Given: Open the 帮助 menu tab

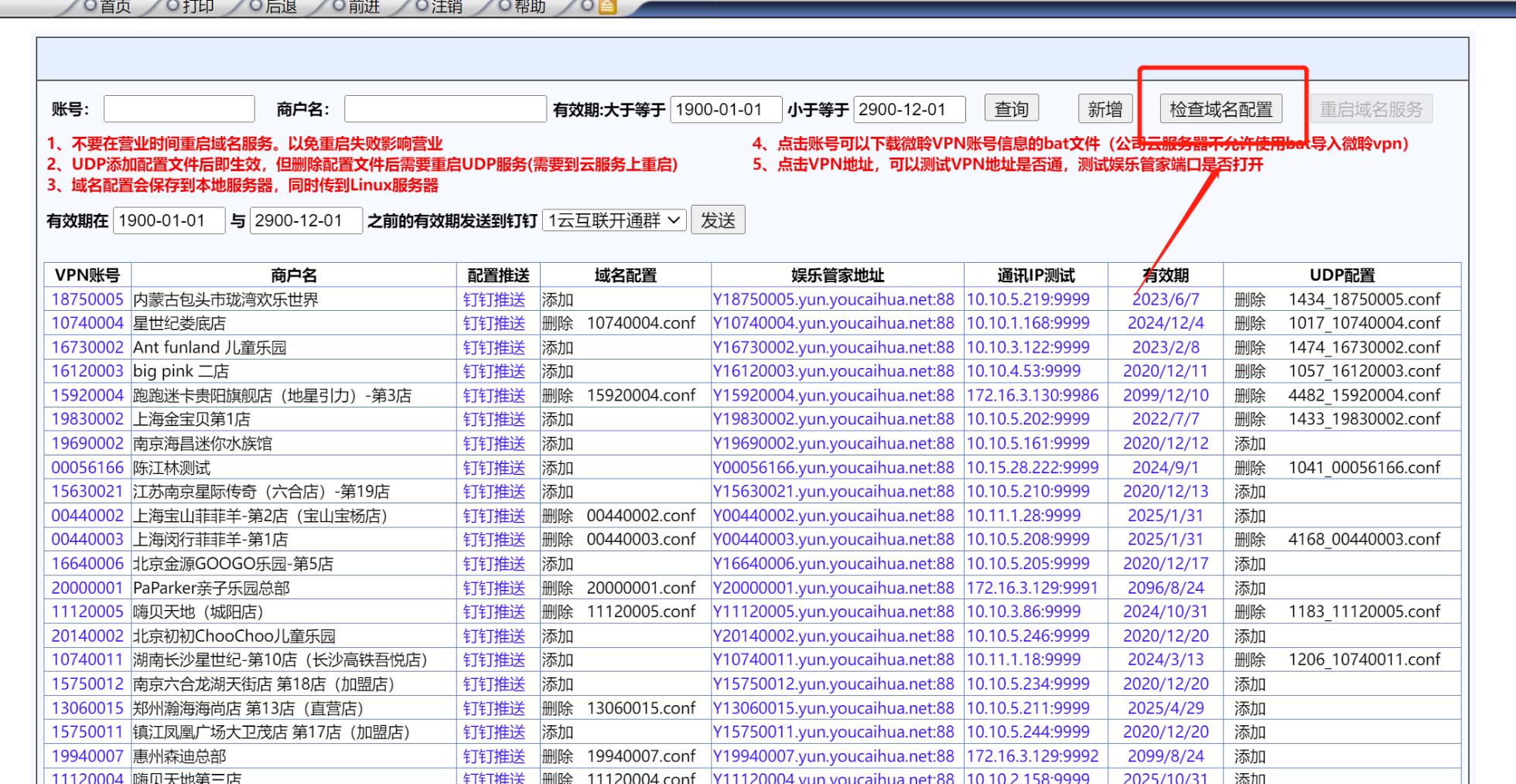Looking at the screenshot, I should tap(522, 6).
